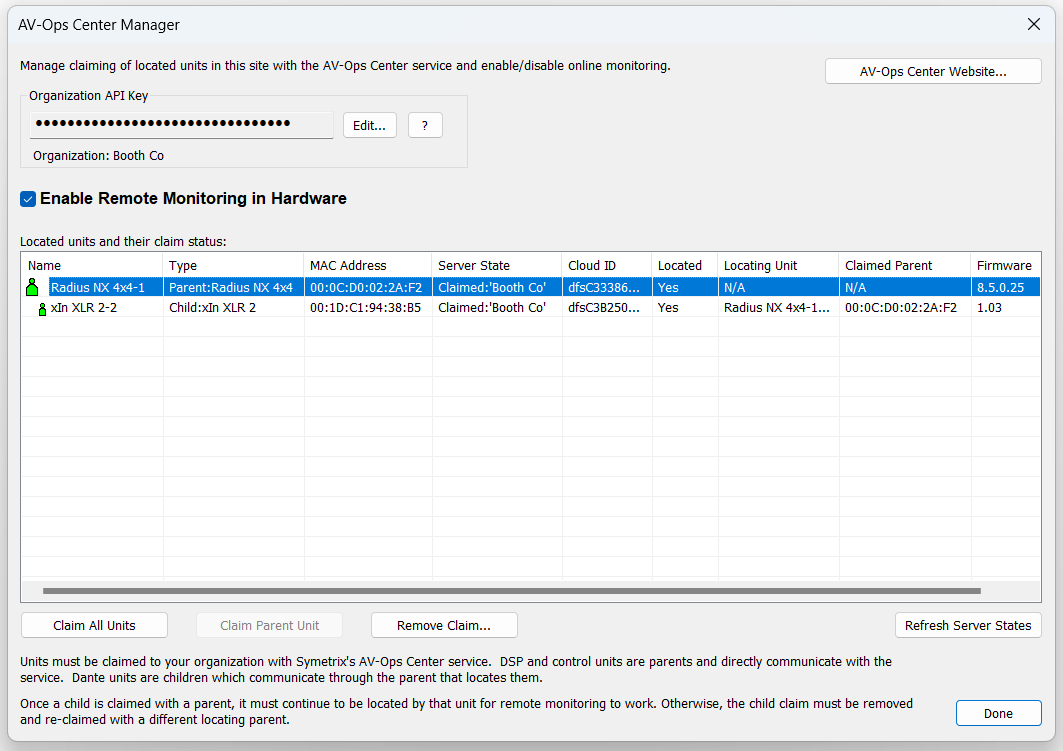Click small green icon beside xIn XLR 2-2
Image resolution: width=1063 pixels, height=751 pixels.
[x=43, y=309]
